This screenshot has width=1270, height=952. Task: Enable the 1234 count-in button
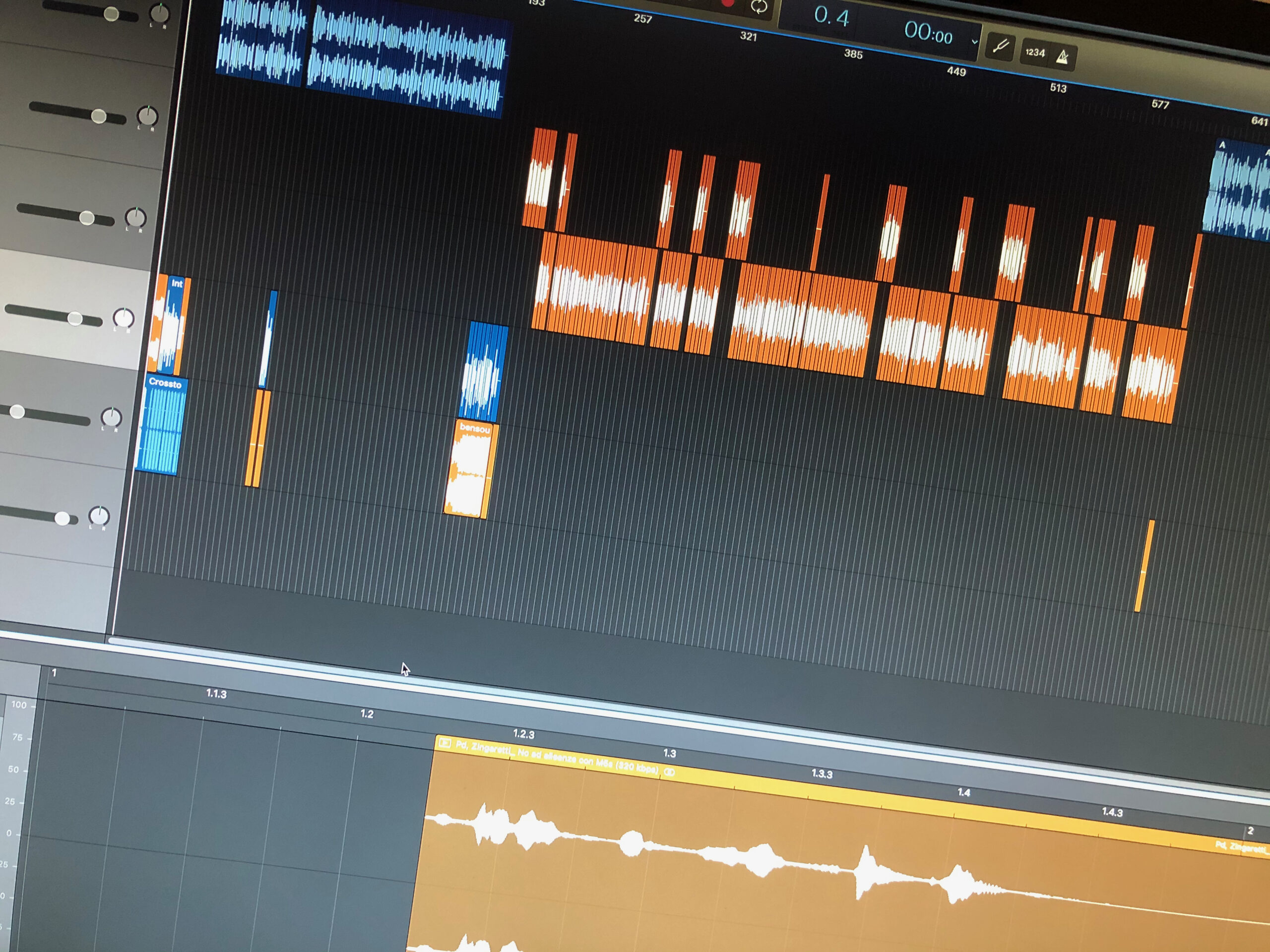coord(1034,53)
